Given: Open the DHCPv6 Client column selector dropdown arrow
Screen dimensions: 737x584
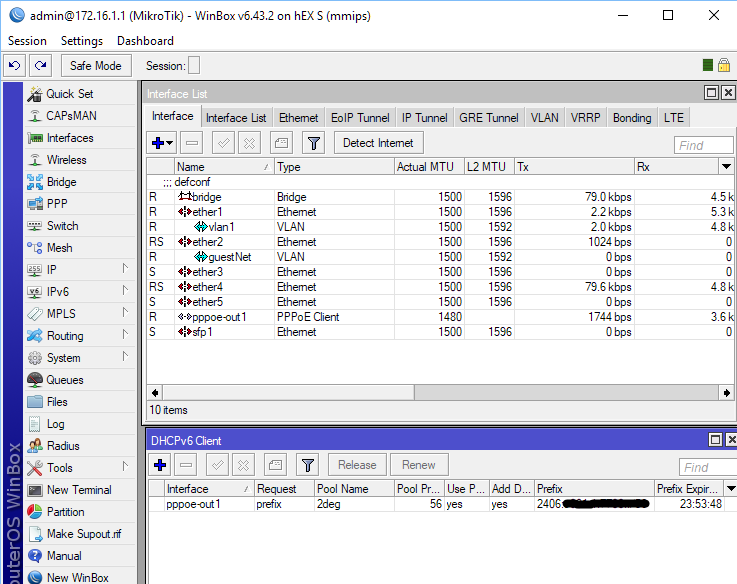Looking at the screenshot, I should (731, 489).
